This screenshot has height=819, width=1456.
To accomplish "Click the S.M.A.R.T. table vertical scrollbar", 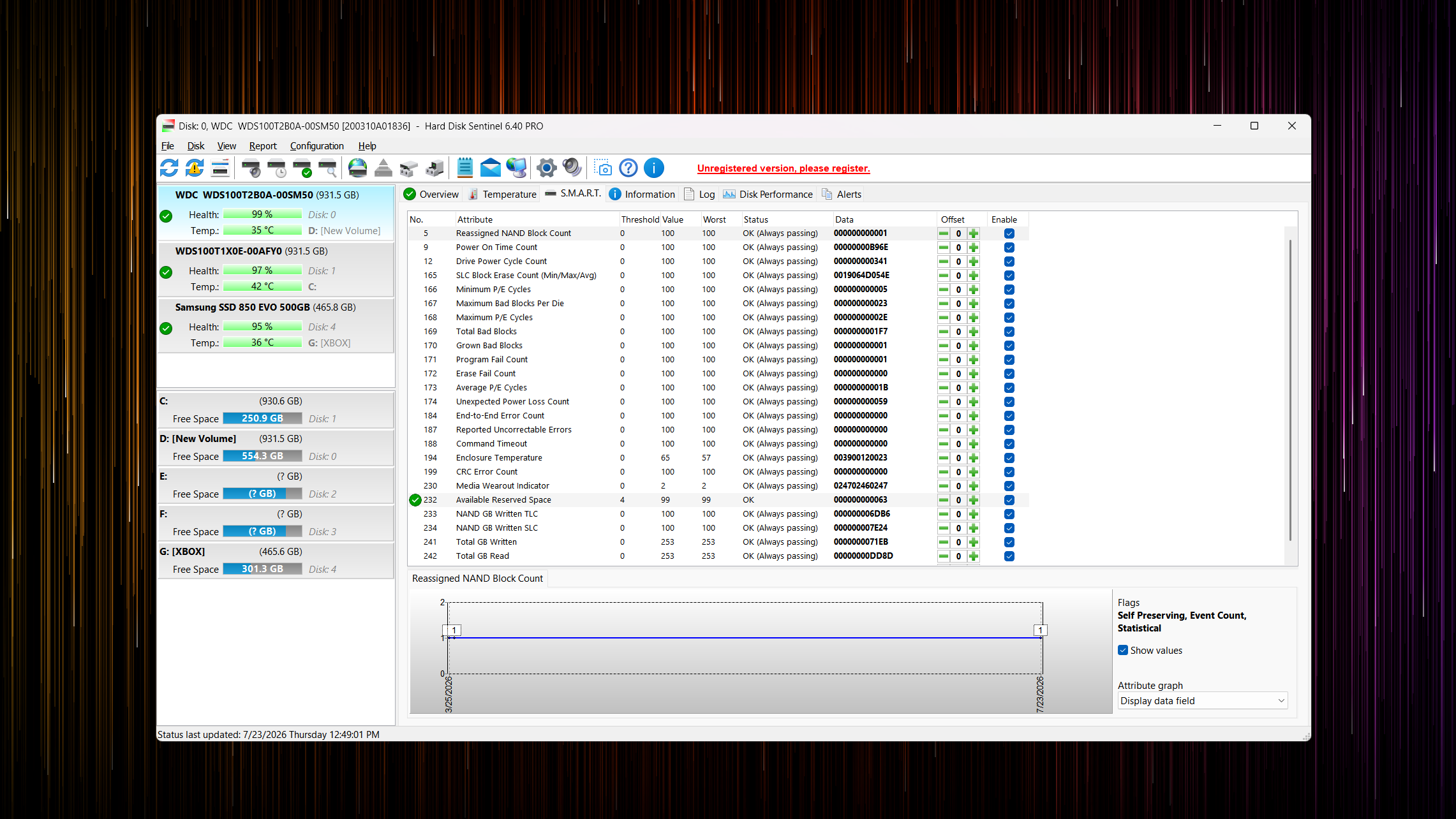I will (1290, 390).
